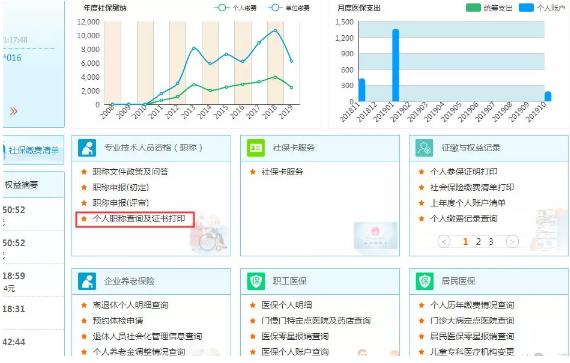Screen dimensions: 570x363
Task: Open 门慢门特定点医院及药店查询 link
Action: 316,320
